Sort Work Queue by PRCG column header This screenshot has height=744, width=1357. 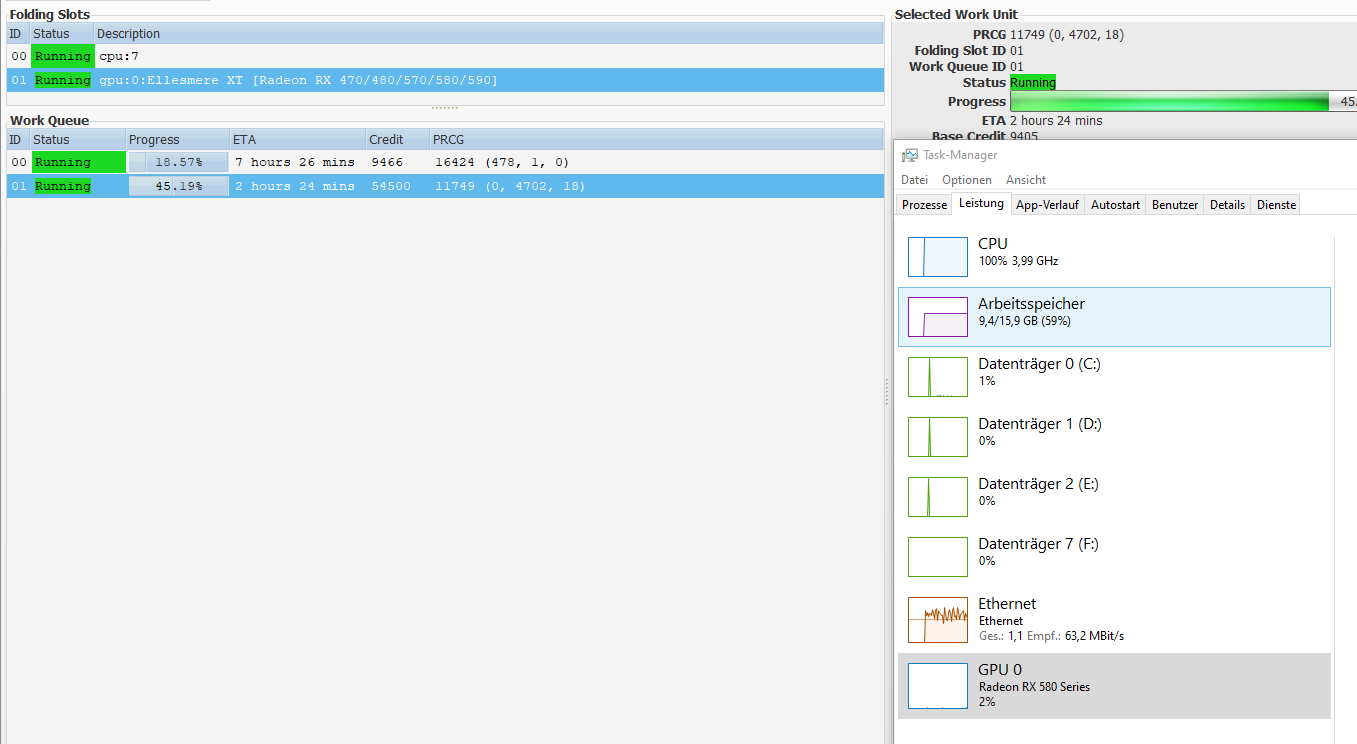tap(657, 140)
